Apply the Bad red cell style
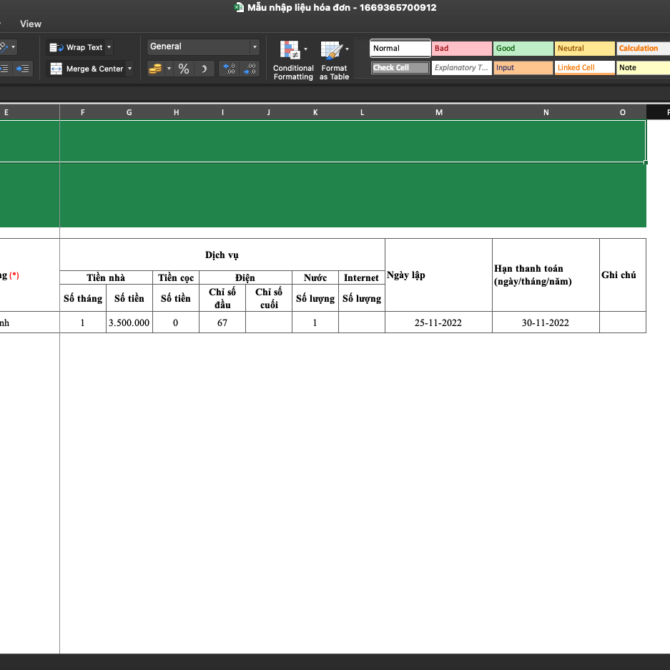Viewport: 670px width, 670px height. [461, 48]
